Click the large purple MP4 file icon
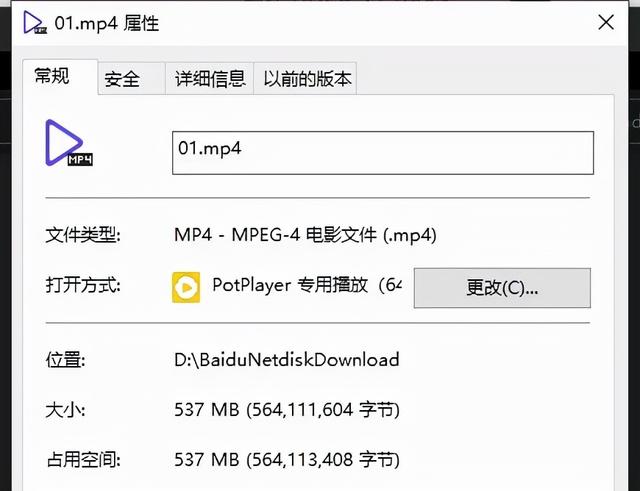 [x=69, y=143]
